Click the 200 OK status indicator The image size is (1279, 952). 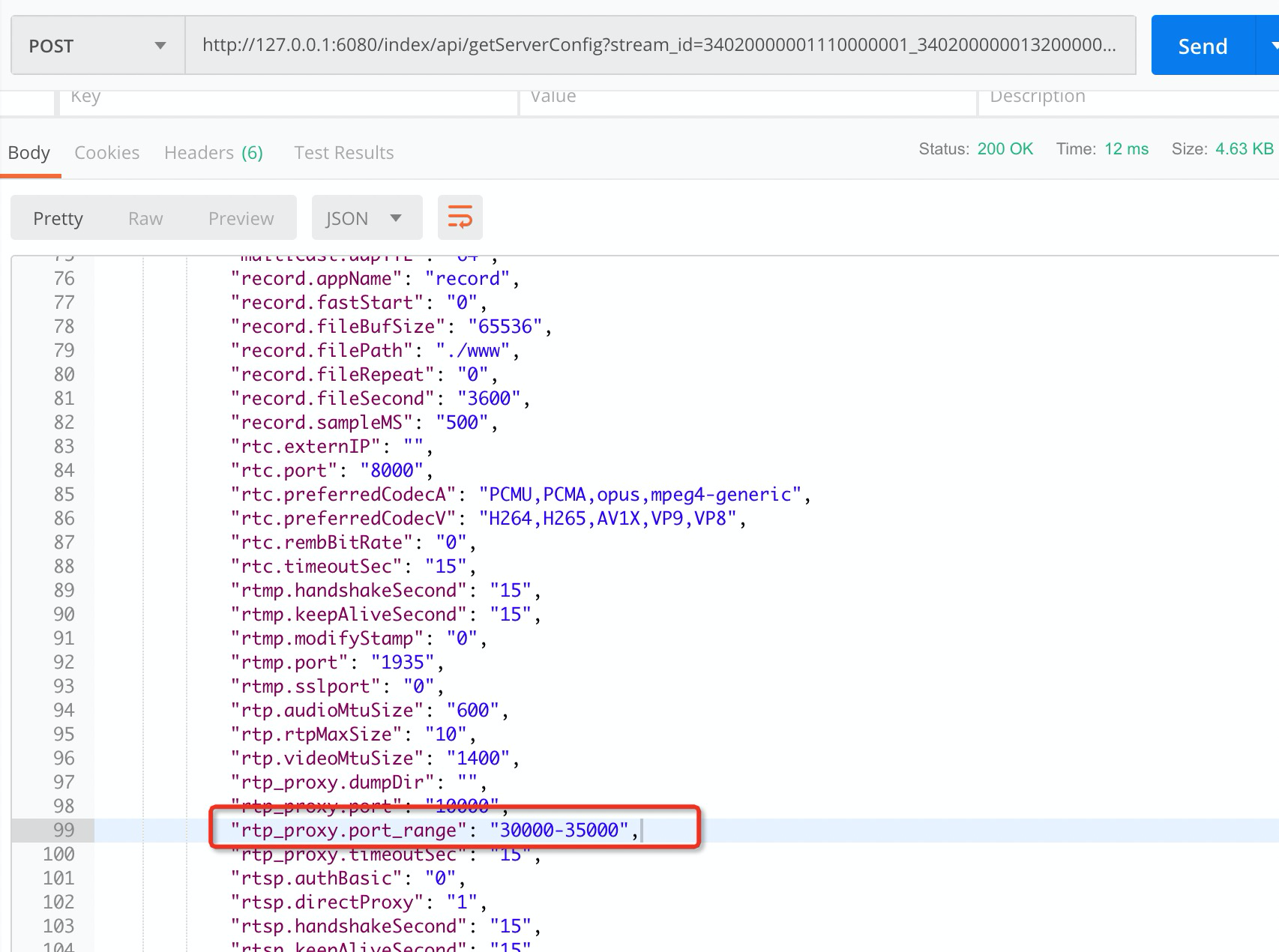click(1005, 149)
